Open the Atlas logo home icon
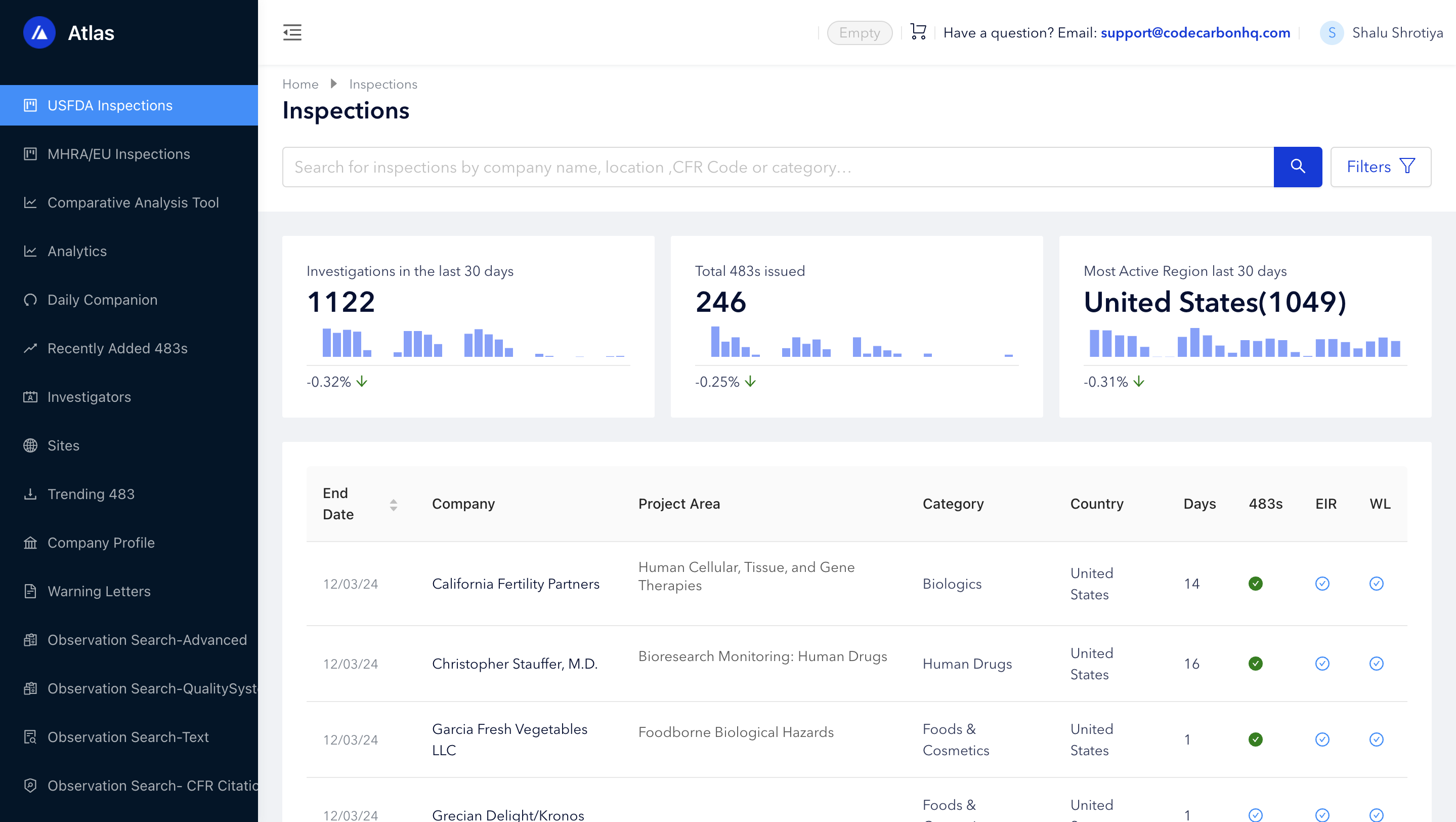 pyautogui.click(x=38, y=32)
